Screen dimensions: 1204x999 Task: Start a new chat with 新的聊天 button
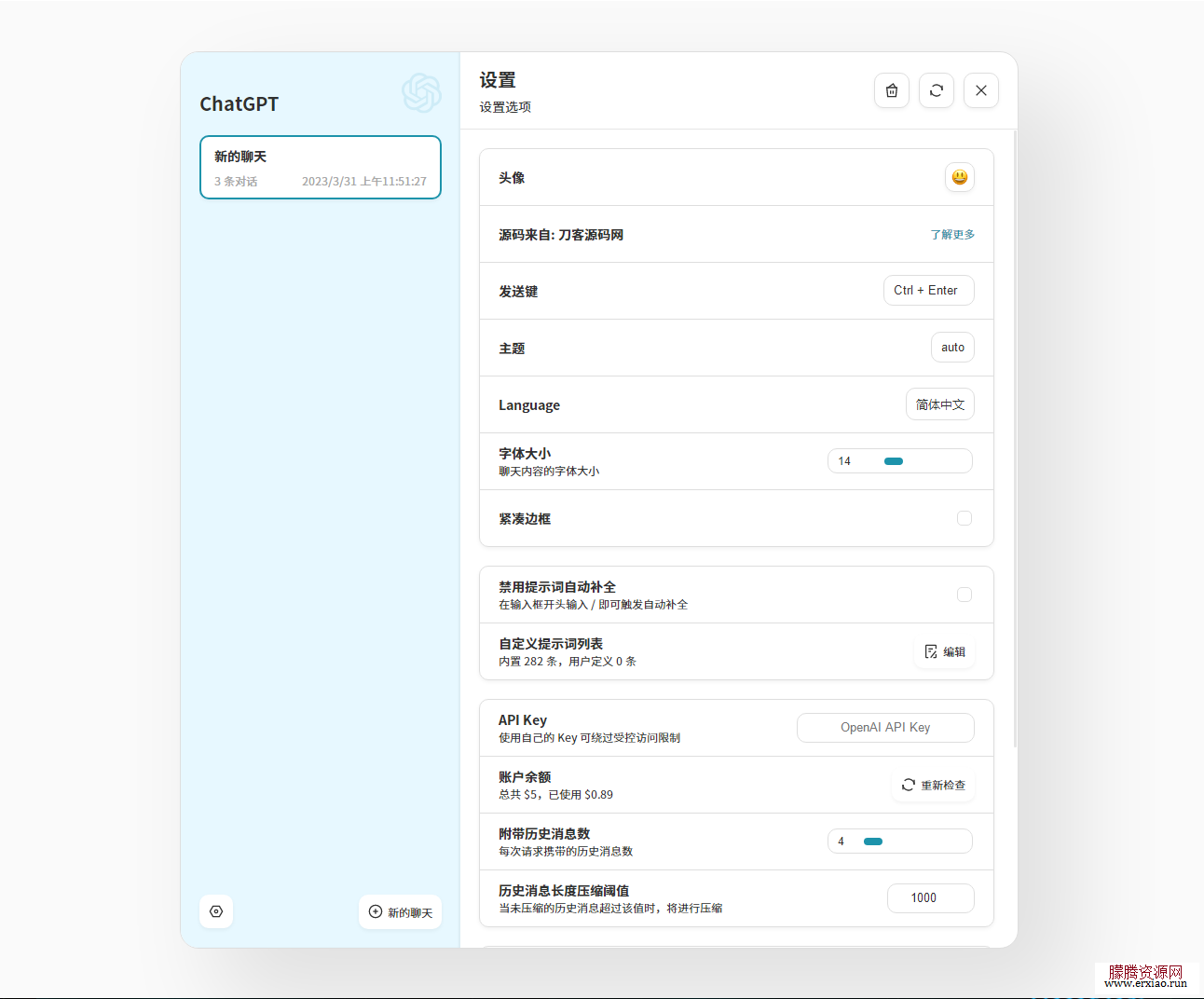[401, 911]
